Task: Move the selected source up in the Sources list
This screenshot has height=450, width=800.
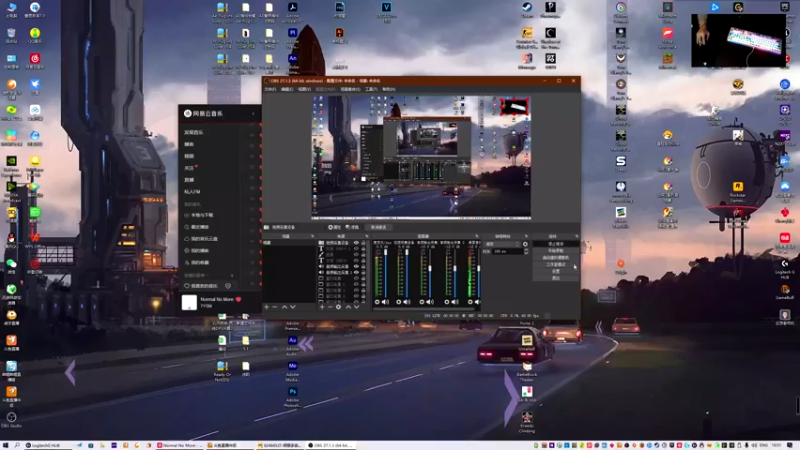Action: point(348,307)
